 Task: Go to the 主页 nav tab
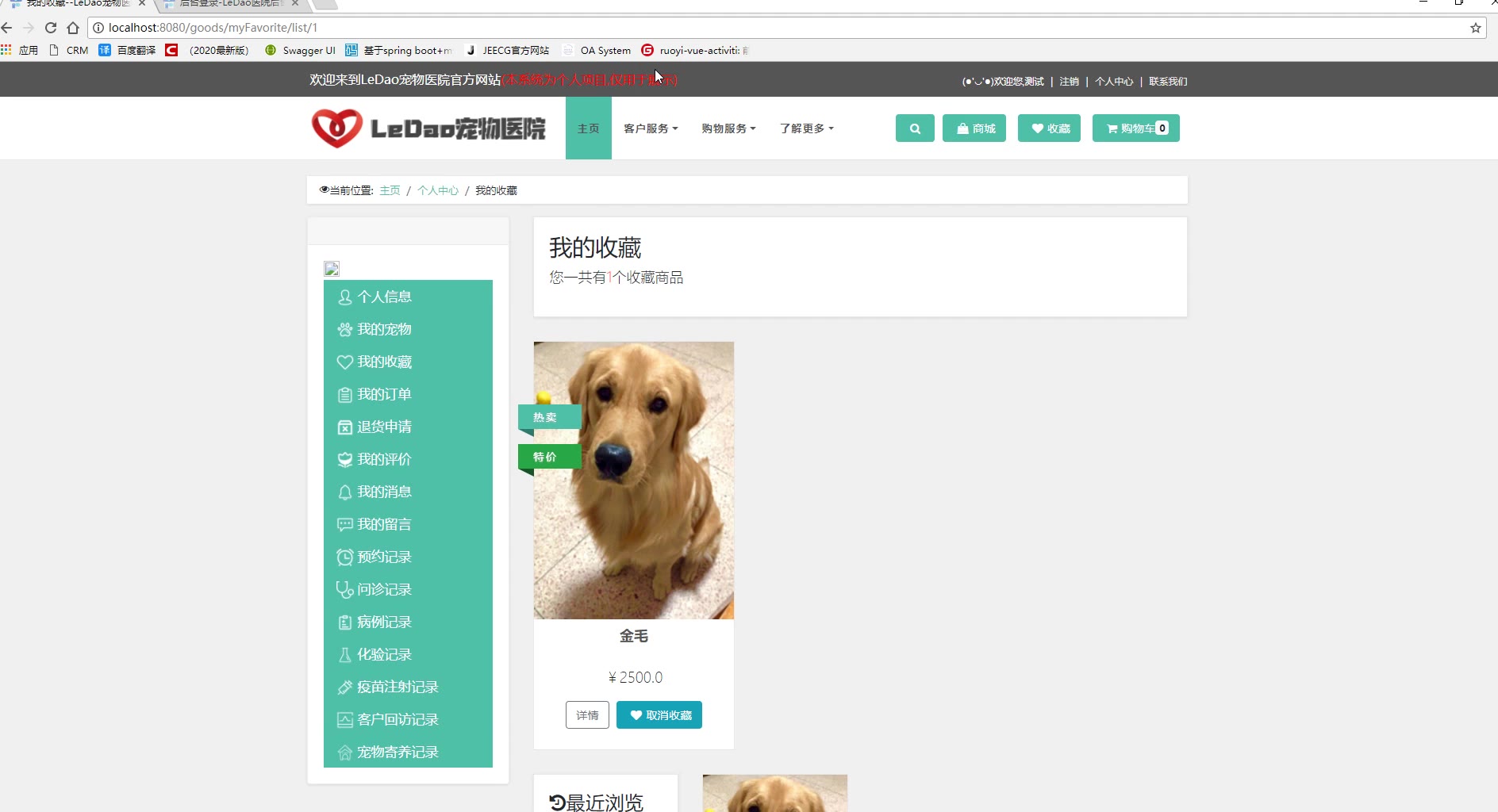pyautogui.click(x=589, y=128)
